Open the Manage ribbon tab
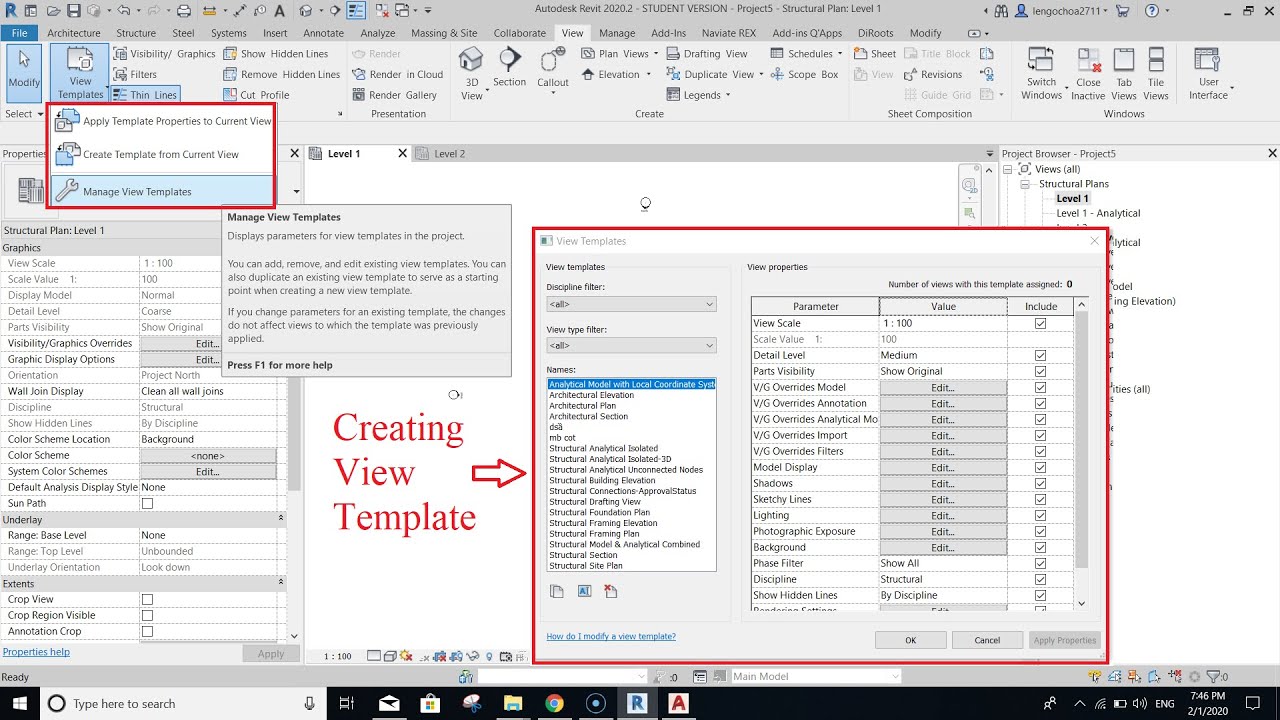The height and width of the screenshot is (720, 1280). [617, 33]
